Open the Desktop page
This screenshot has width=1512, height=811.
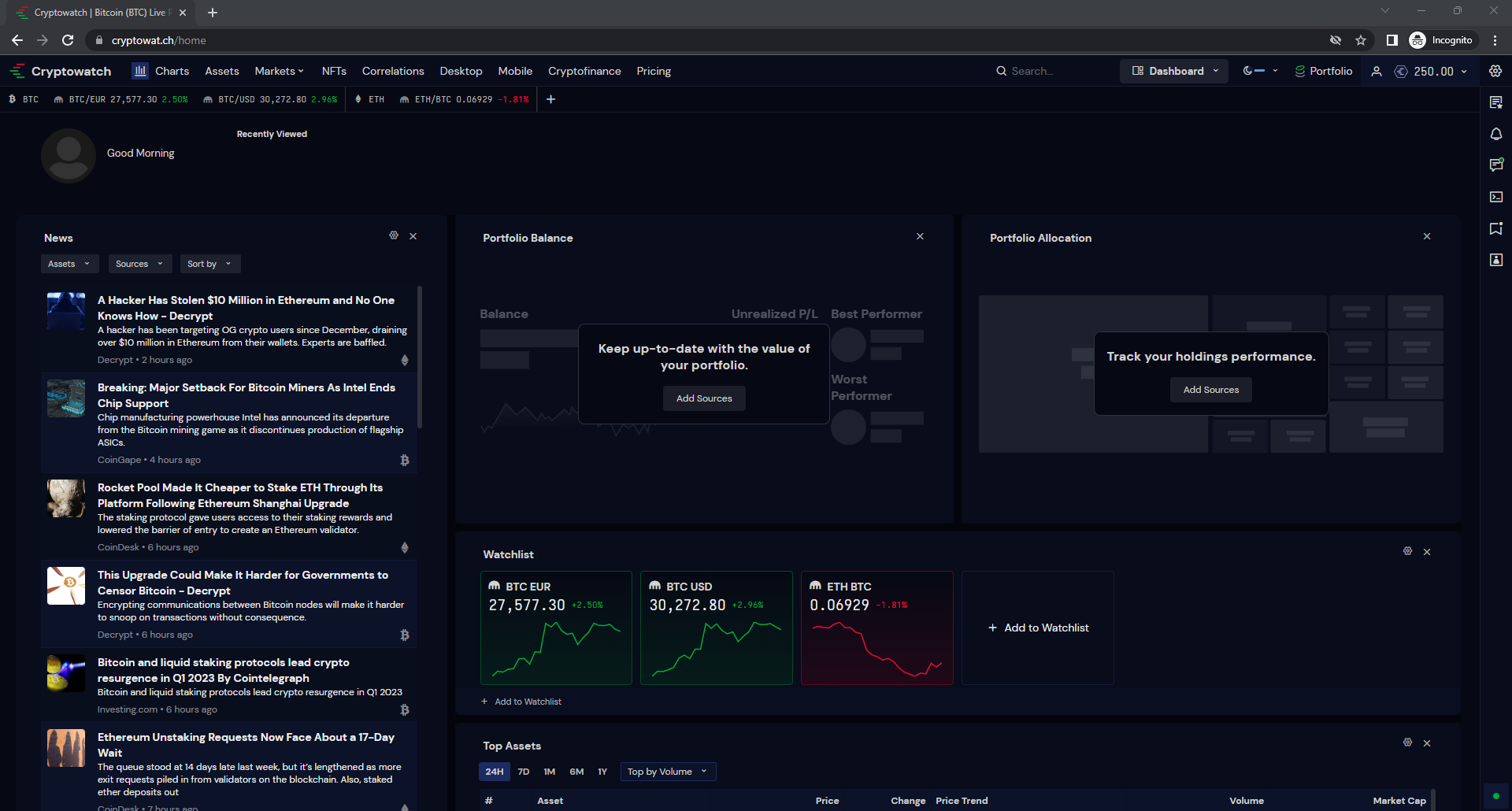[x=461, y=71]
